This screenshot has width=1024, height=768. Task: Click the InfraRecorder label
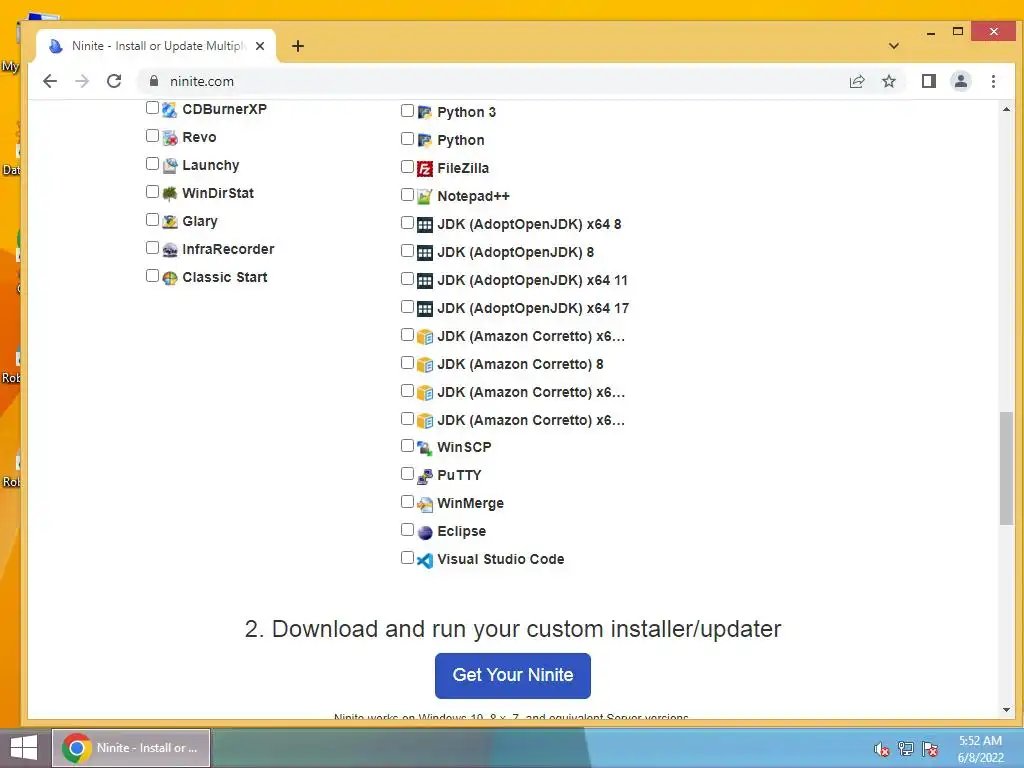point(228,249)
